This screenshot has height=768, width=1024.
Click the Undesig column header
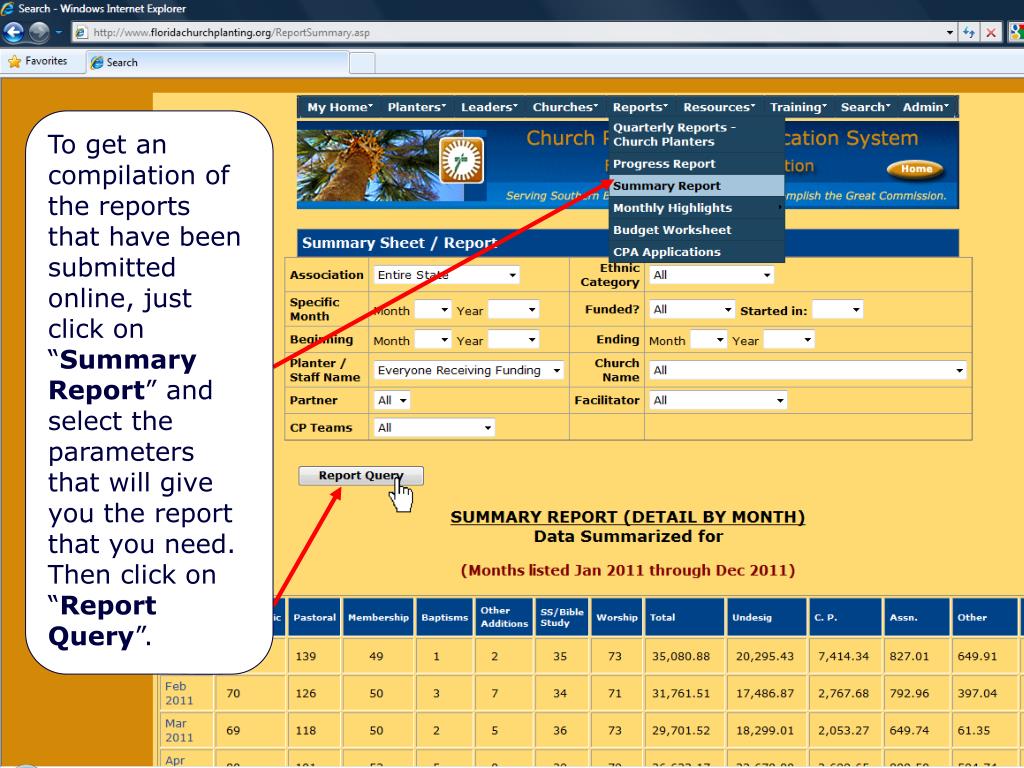[767, 617]
